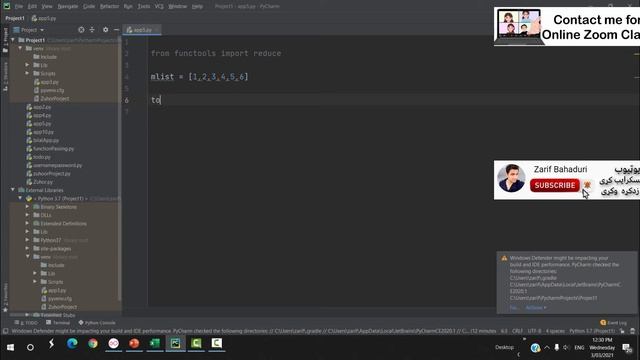This screenshot has width=640, height=360.
Task: Click the notification bell next to SUBSCRIBE
Action: pyautogui.click(x=587, y=185)
